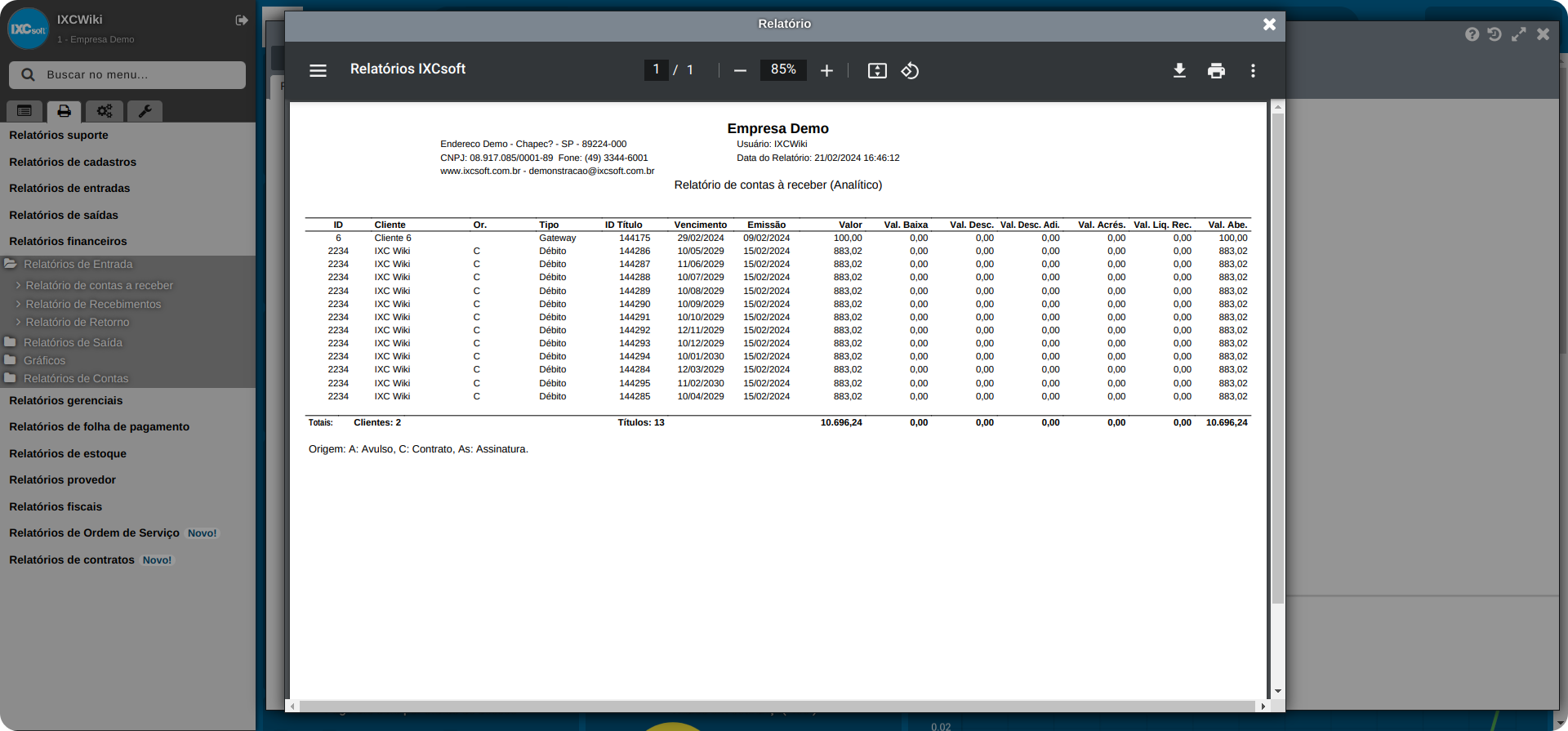Click the report vertical scrollbar thumb
The height and width of the screenshot is (731, 1568).
tap(1278, 359)
